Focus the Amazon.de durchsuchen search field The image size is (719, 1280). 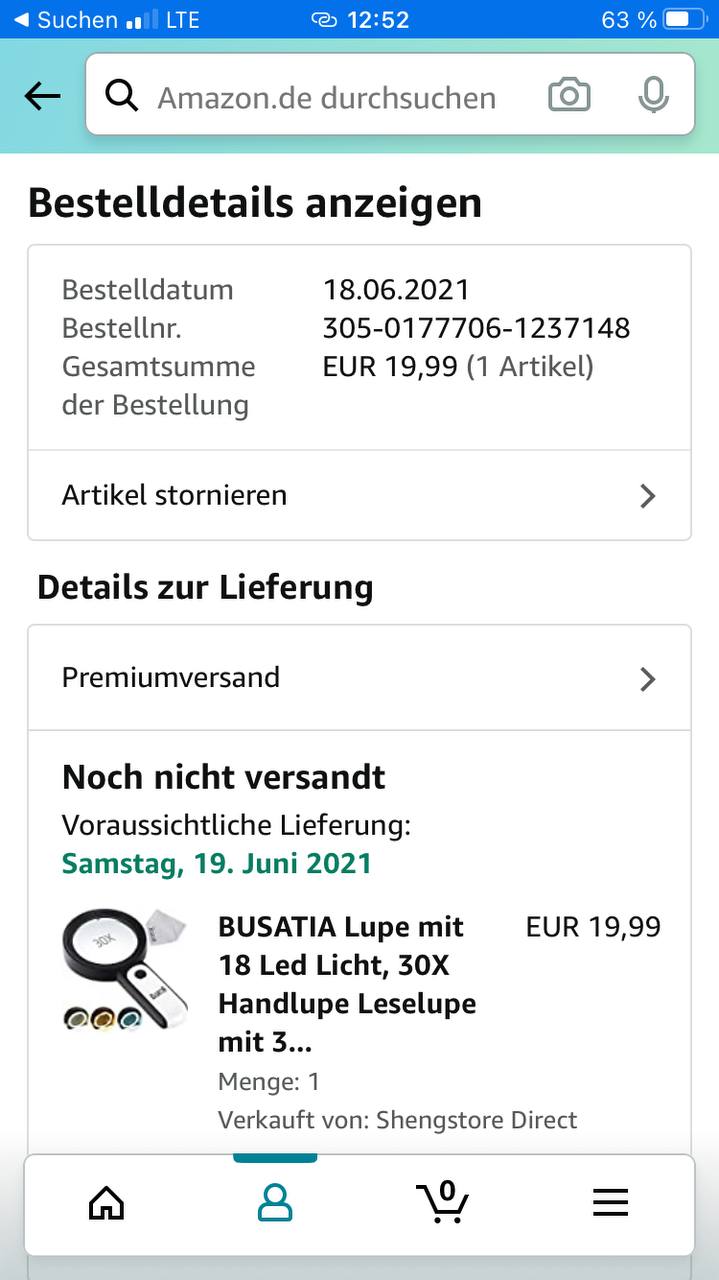tap(327, 98)
